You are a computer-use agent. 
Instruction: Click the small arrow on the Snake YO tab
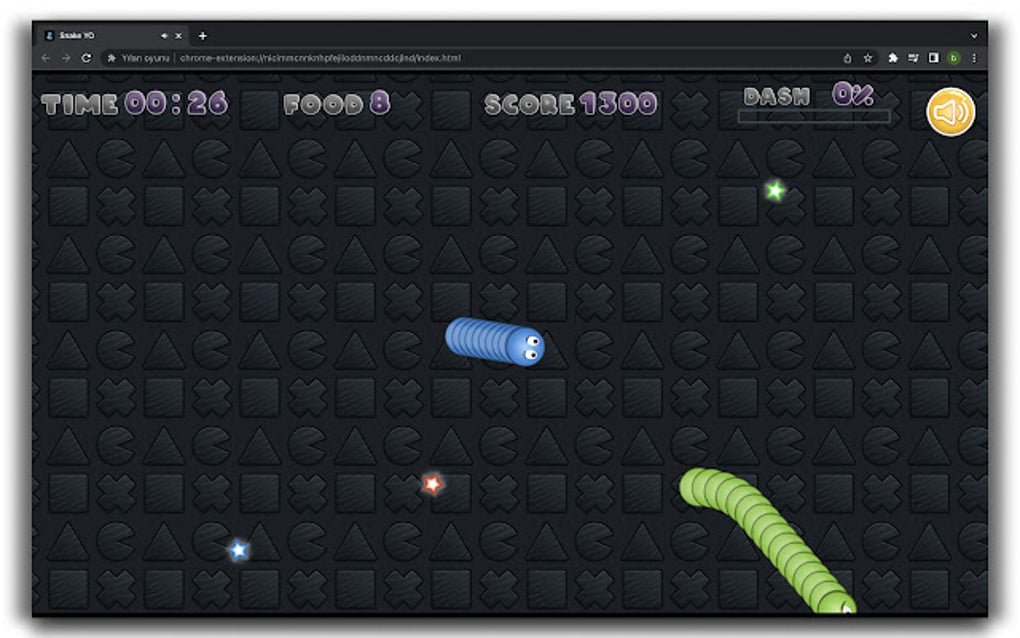164,36
